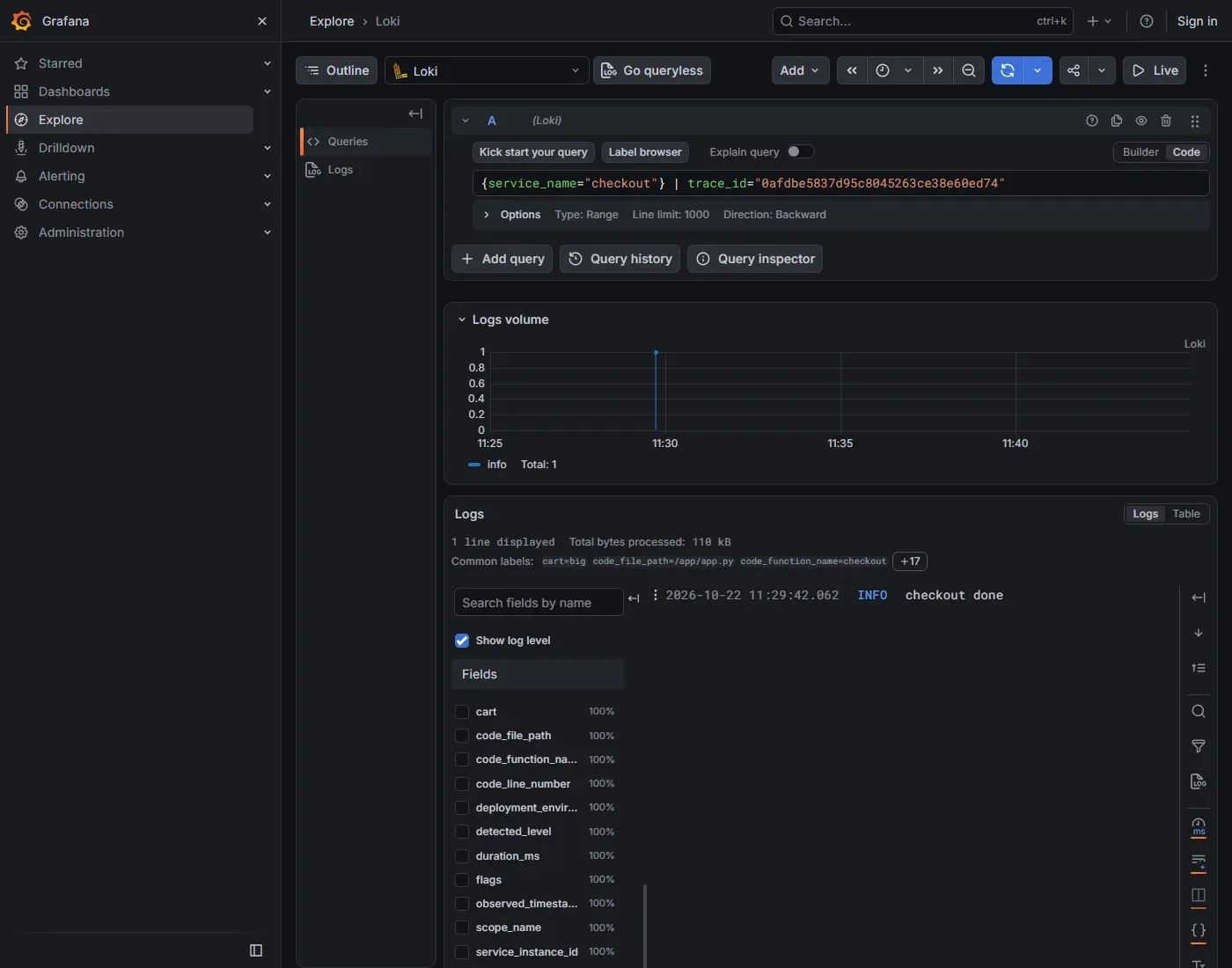
Task: Click the magnifier search icon in log controls
Action: [x=1199, y=711]
